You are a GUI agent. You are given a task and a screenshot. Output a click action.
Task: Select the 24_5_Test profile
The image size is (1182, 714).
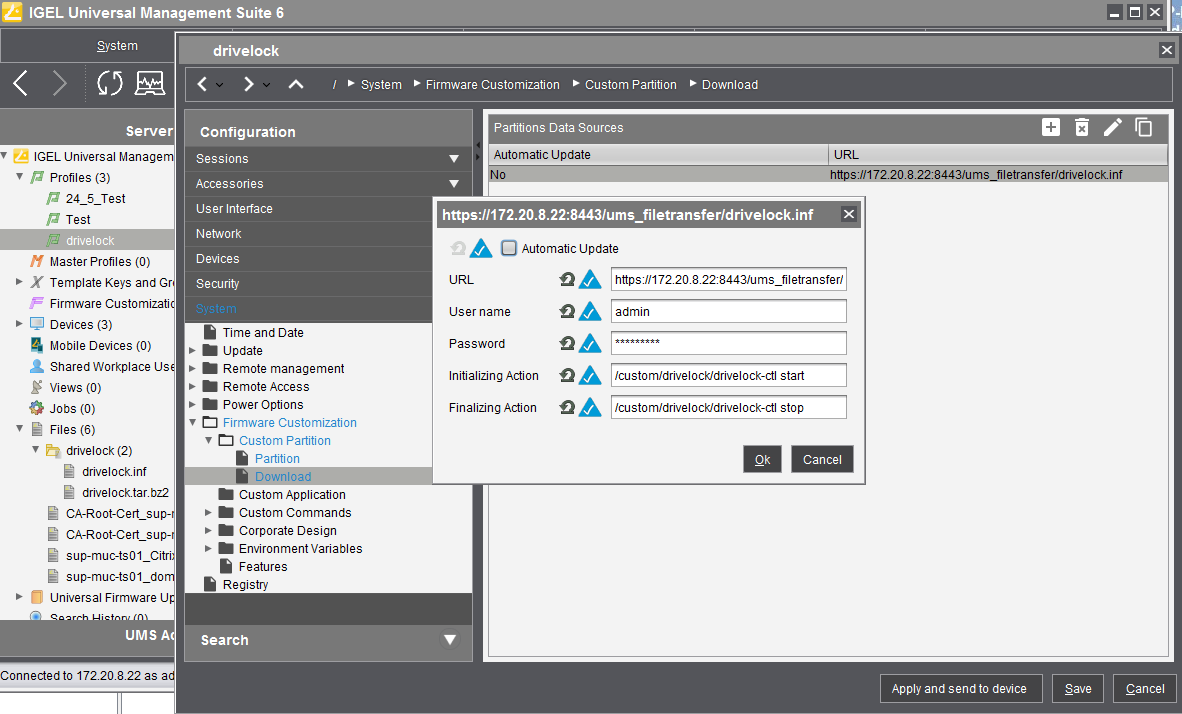(95, 198)
